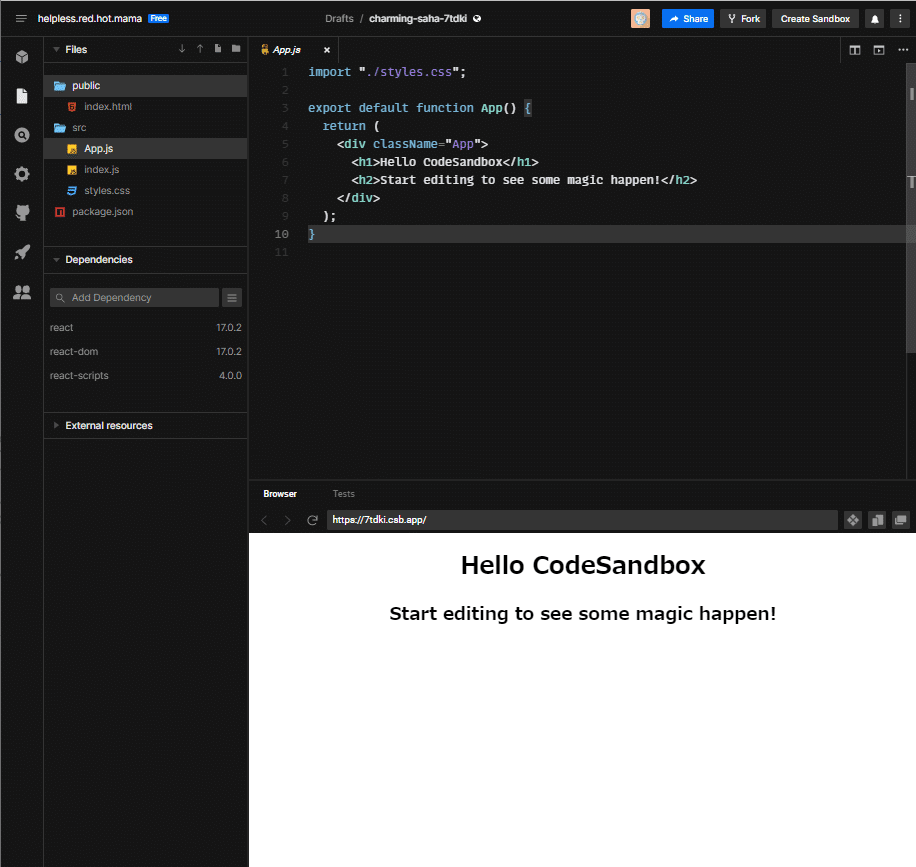The image size is (916, 867).
Task: Open the Live collaboration people icon
Action: [x=22, y=292]
